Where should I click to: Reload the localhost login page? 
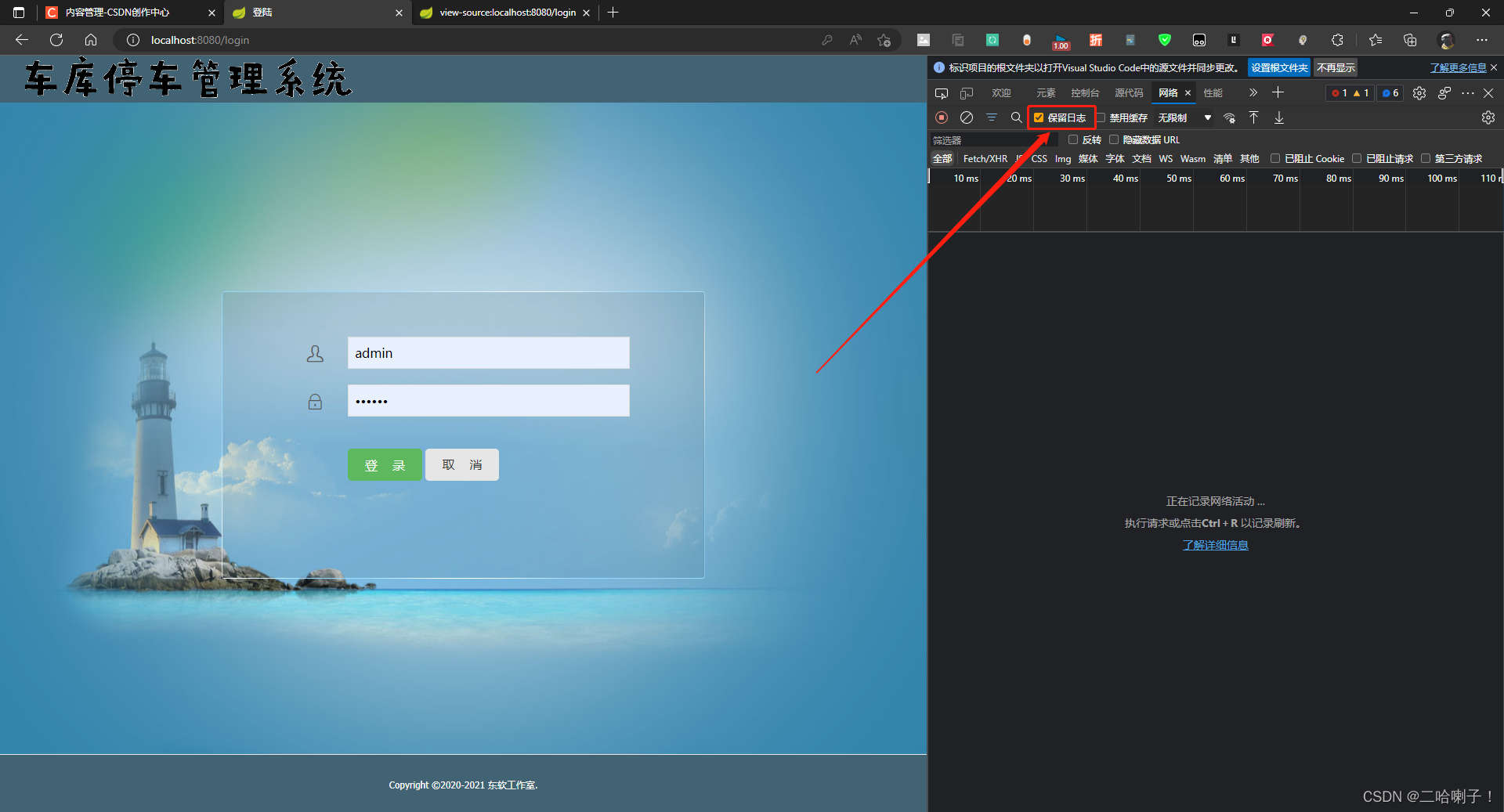point(56,40)
